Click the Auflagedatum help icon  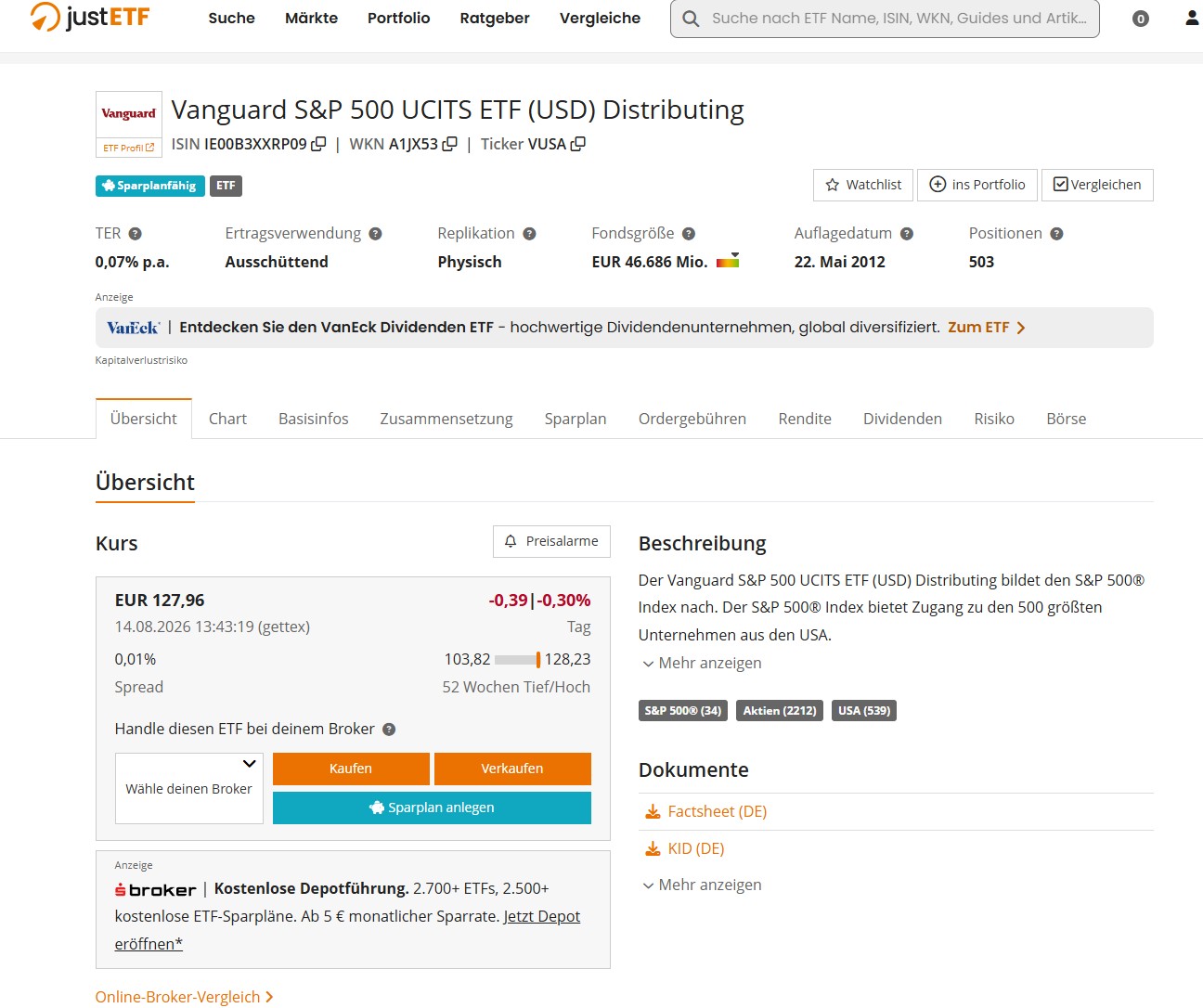907,234
